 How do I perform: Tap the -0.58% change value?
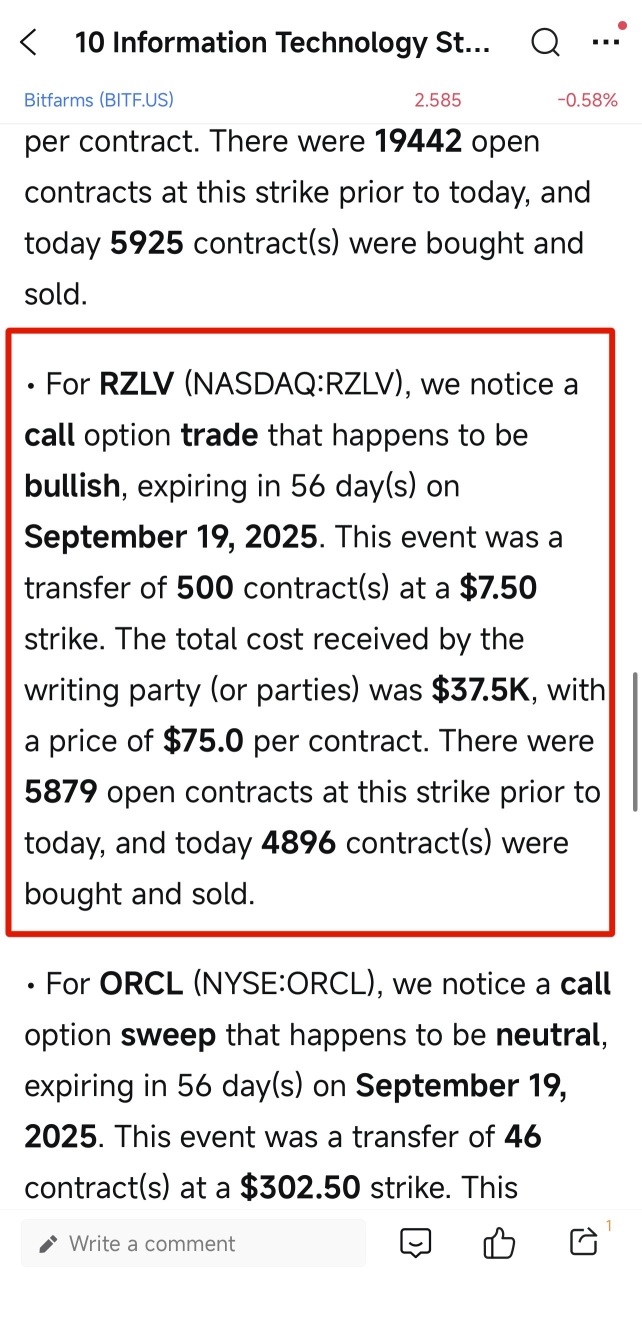coord(587,100)
